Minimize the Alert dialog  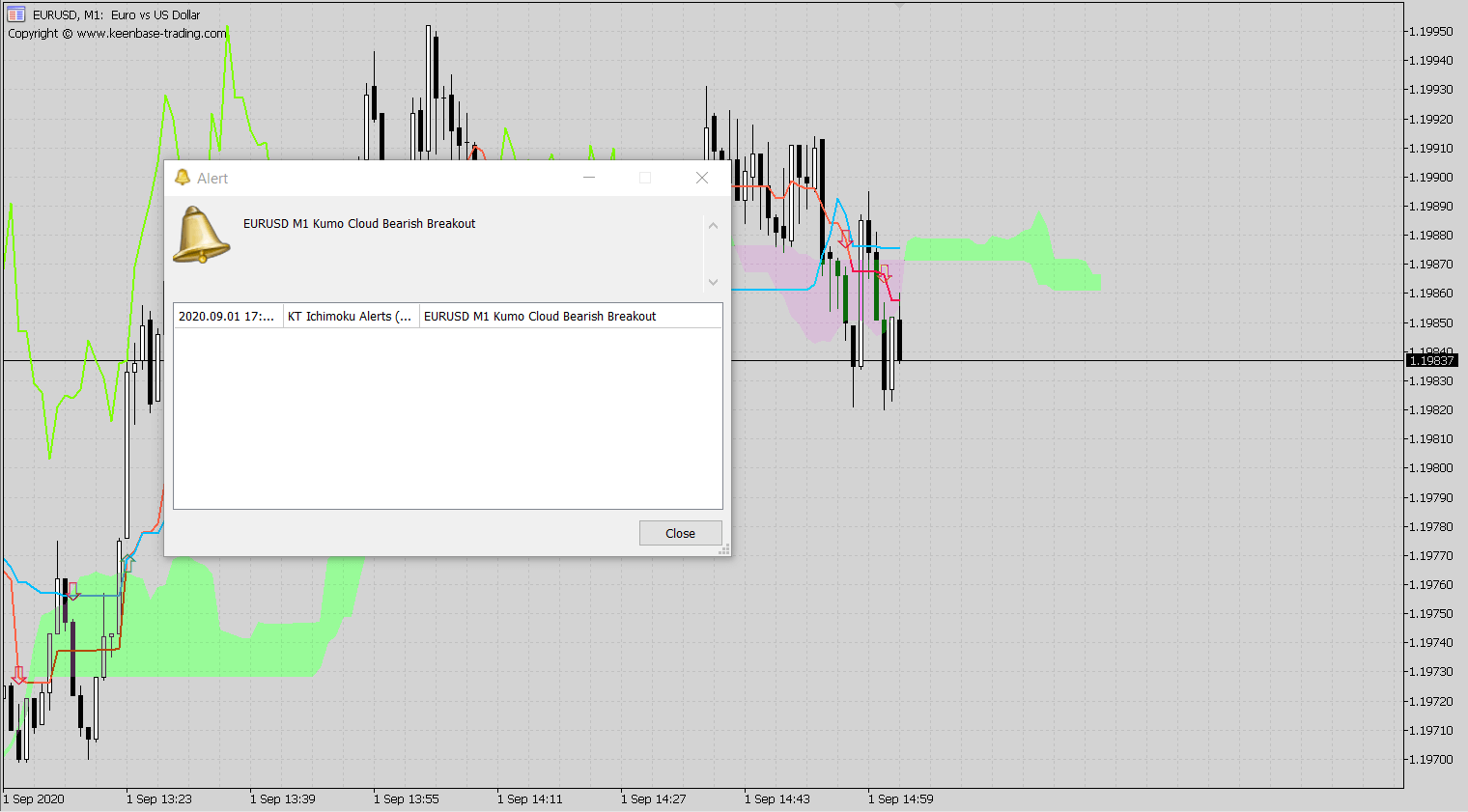coord(589,178)
